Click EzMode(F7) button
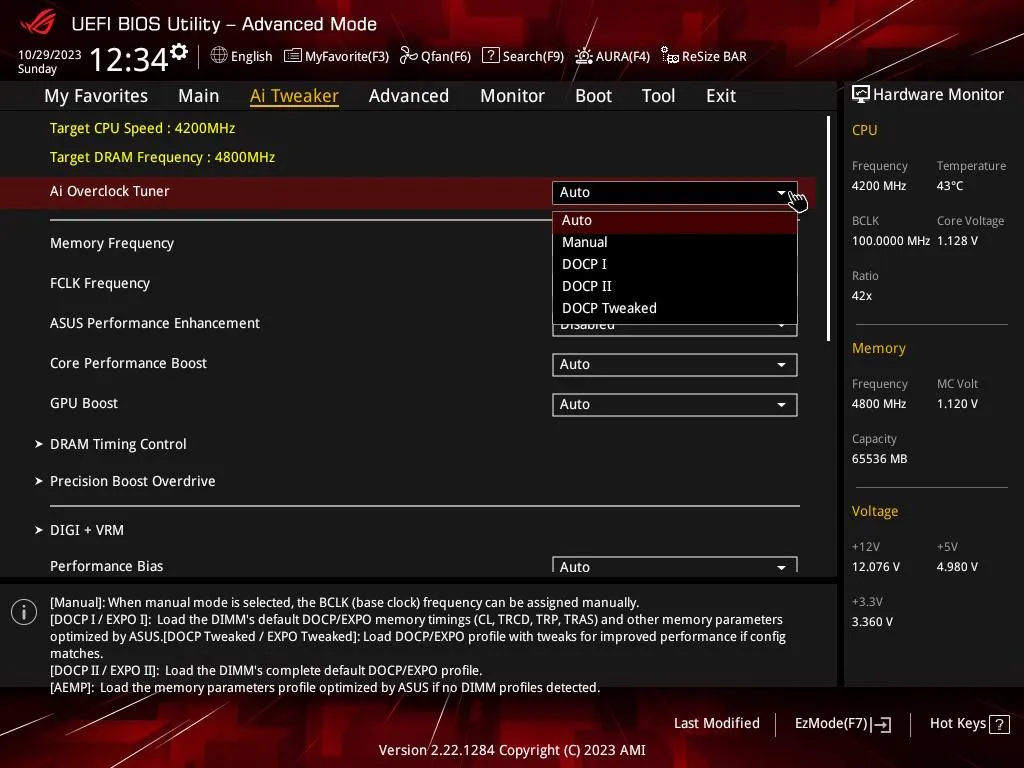The height and width of the screenshot is (768, 1024). coord(842,724)
